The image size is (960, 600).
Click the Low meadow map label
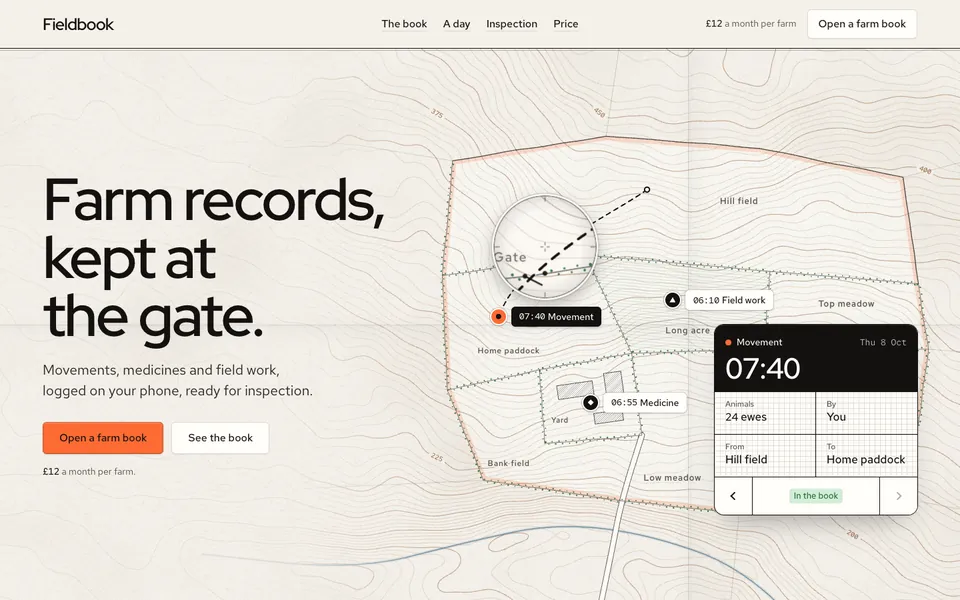pos(672,478)
